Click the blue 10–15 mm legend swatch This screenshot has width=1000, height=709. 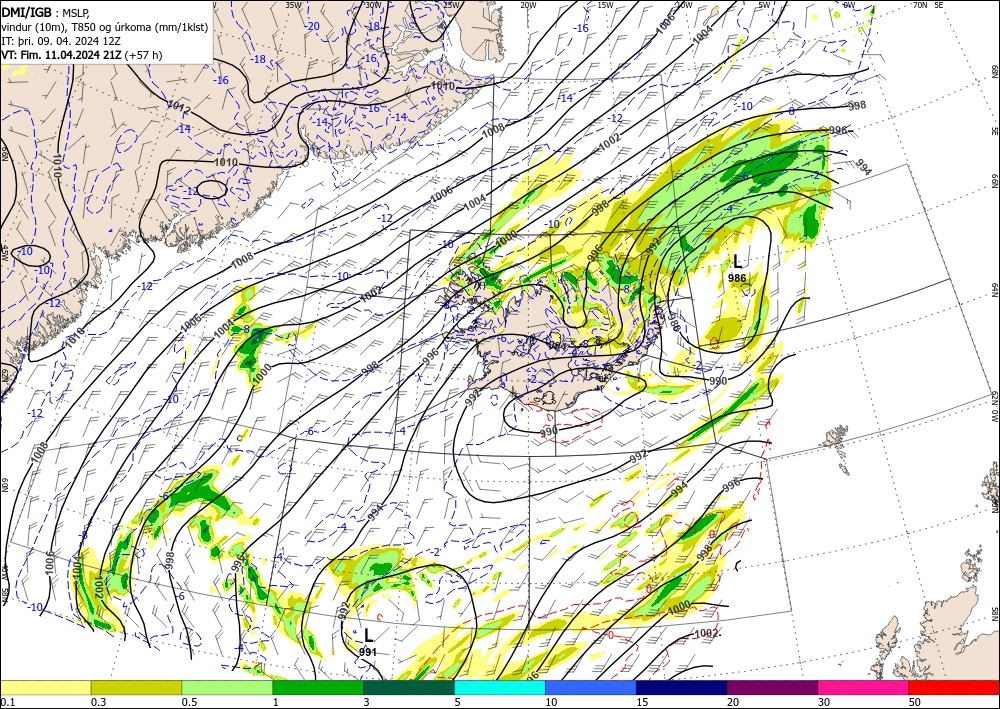tap(591, 687)
